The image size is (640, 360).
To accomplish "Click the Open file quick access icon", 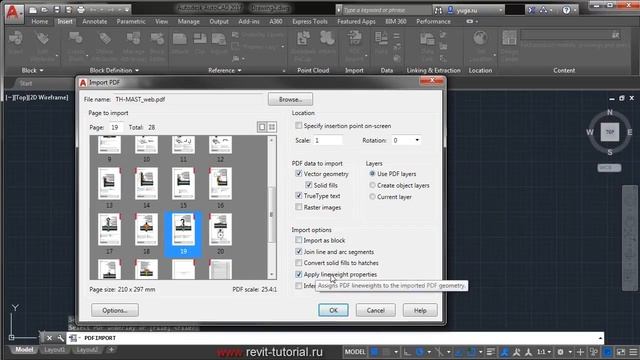I will coord(44,10).
